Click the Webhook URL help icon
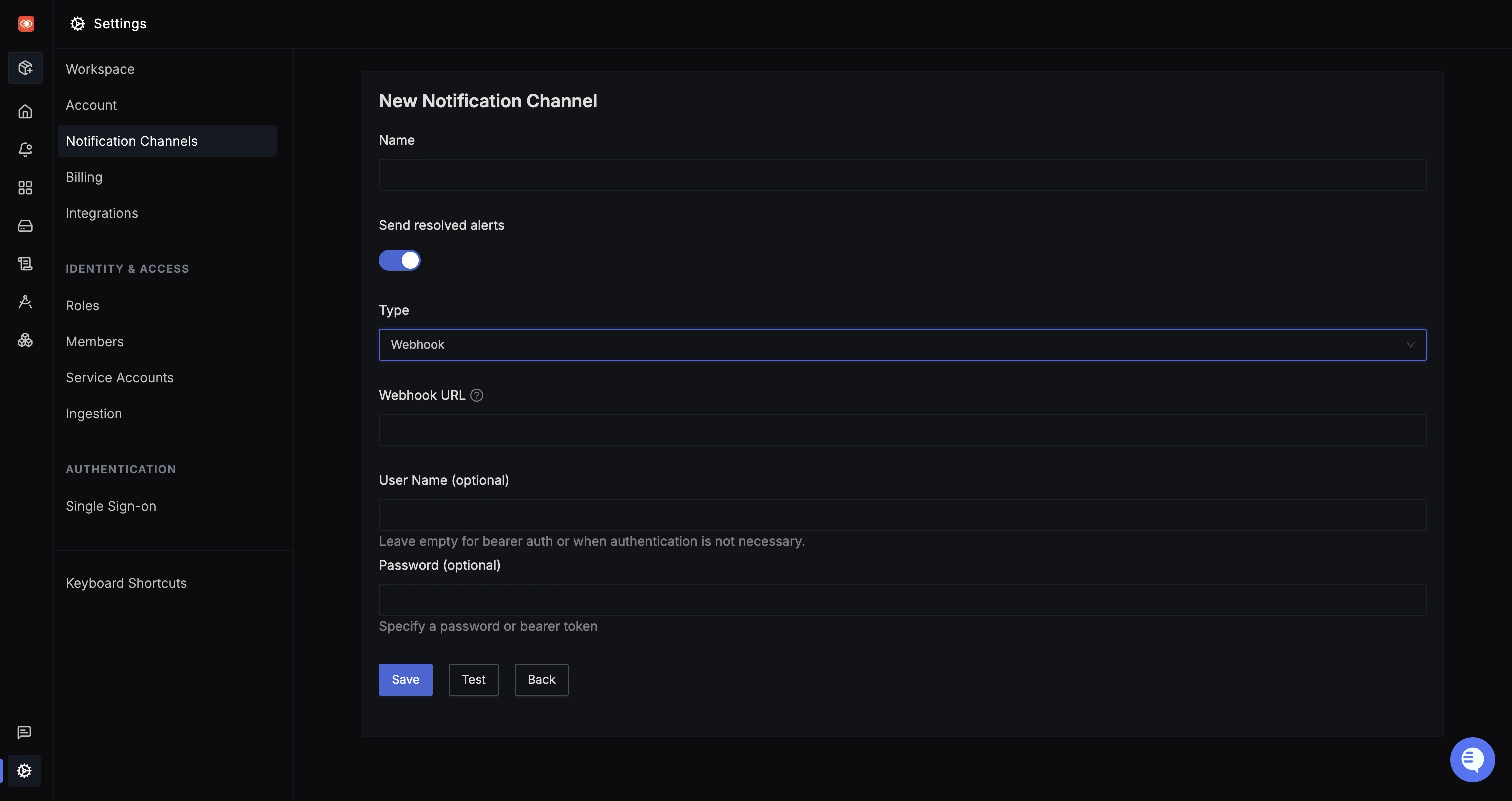Image resolution: width=1512 pixels, height=801 pixels. point(477,395)
